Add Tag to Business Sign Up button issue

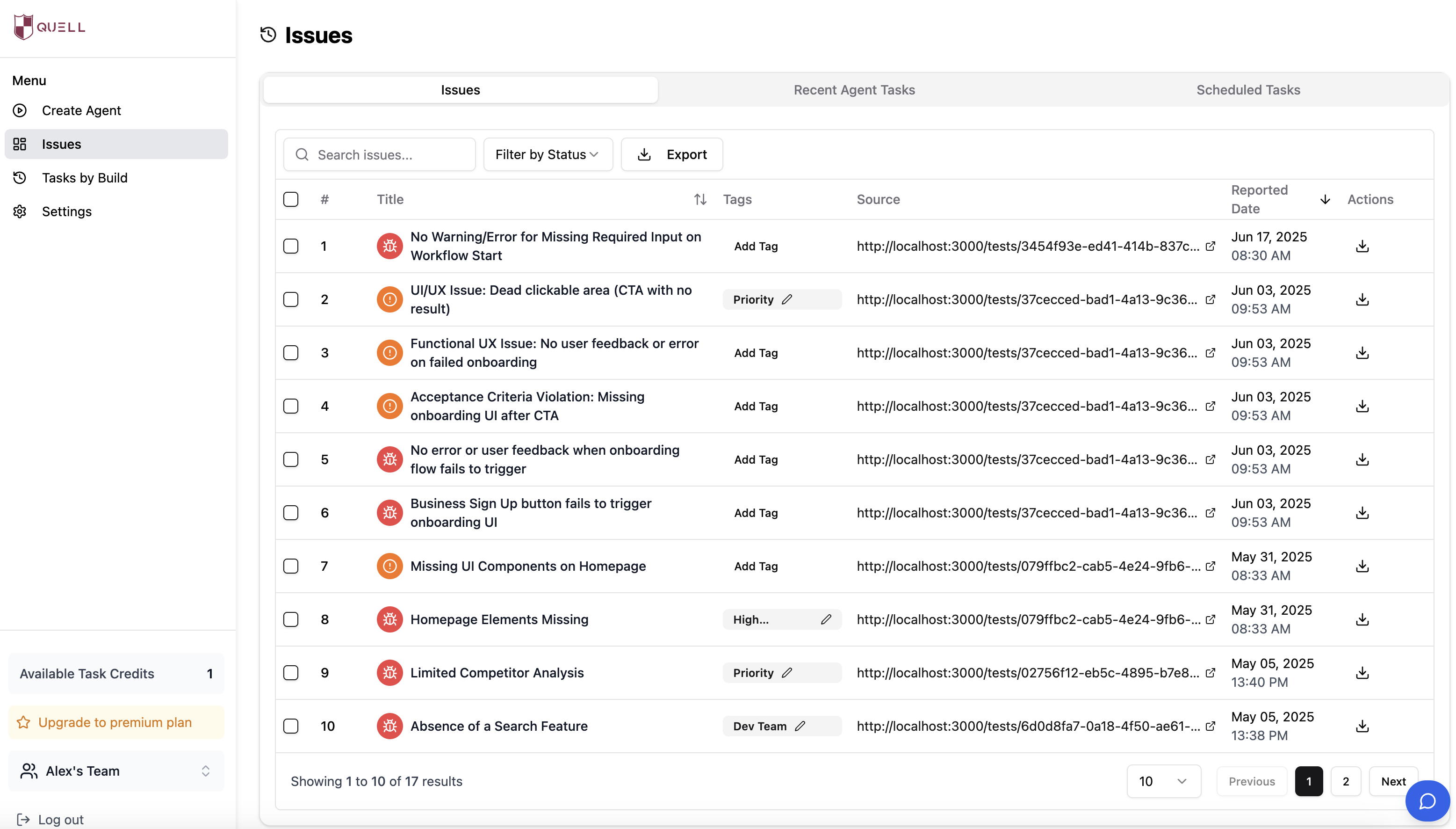(756, 512)
